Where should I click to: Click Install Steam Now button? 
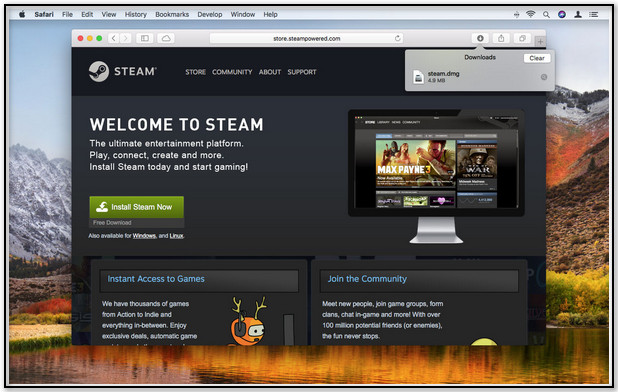pos(136,207)
